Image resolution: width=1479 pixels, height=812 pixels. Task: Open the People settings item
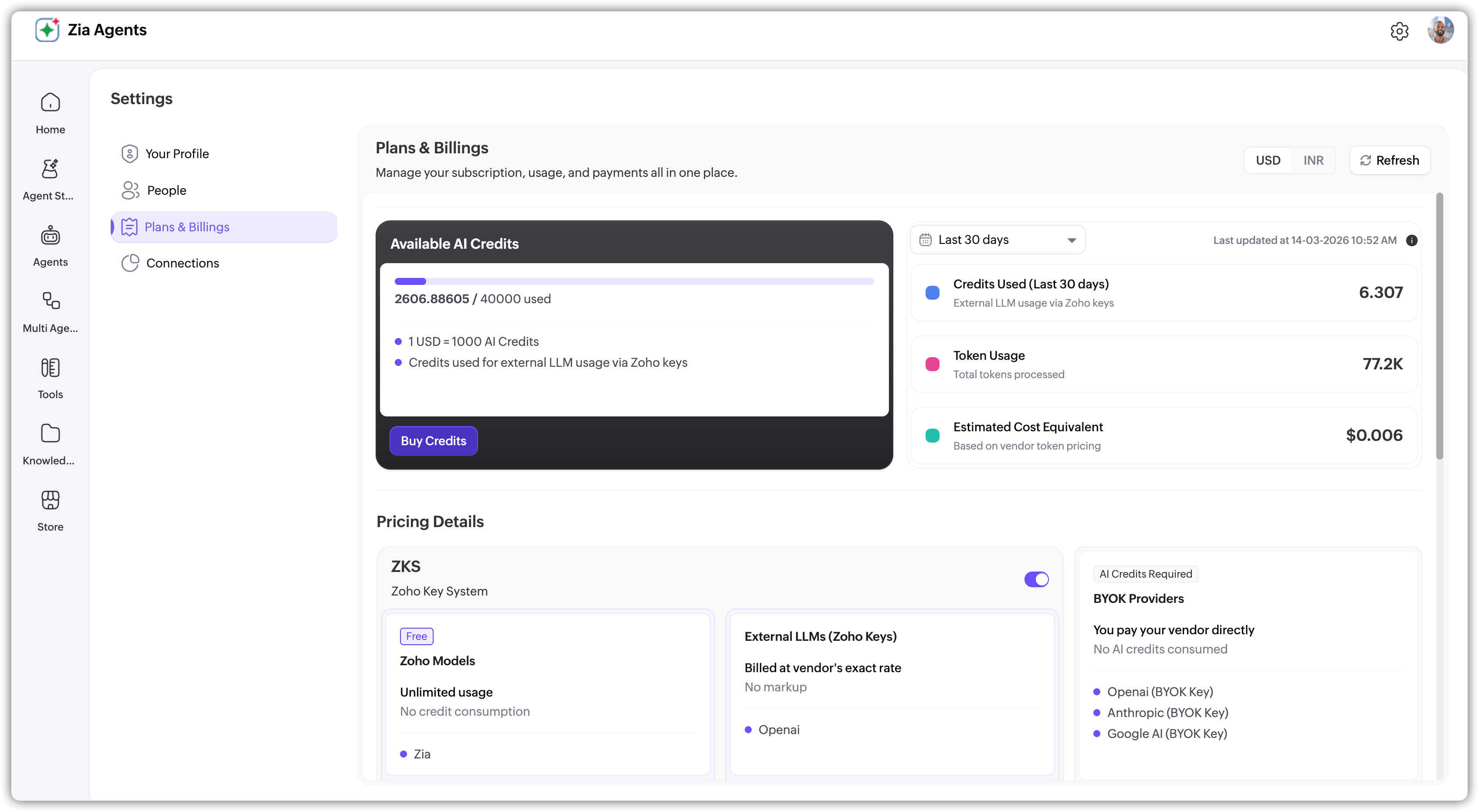166,190
